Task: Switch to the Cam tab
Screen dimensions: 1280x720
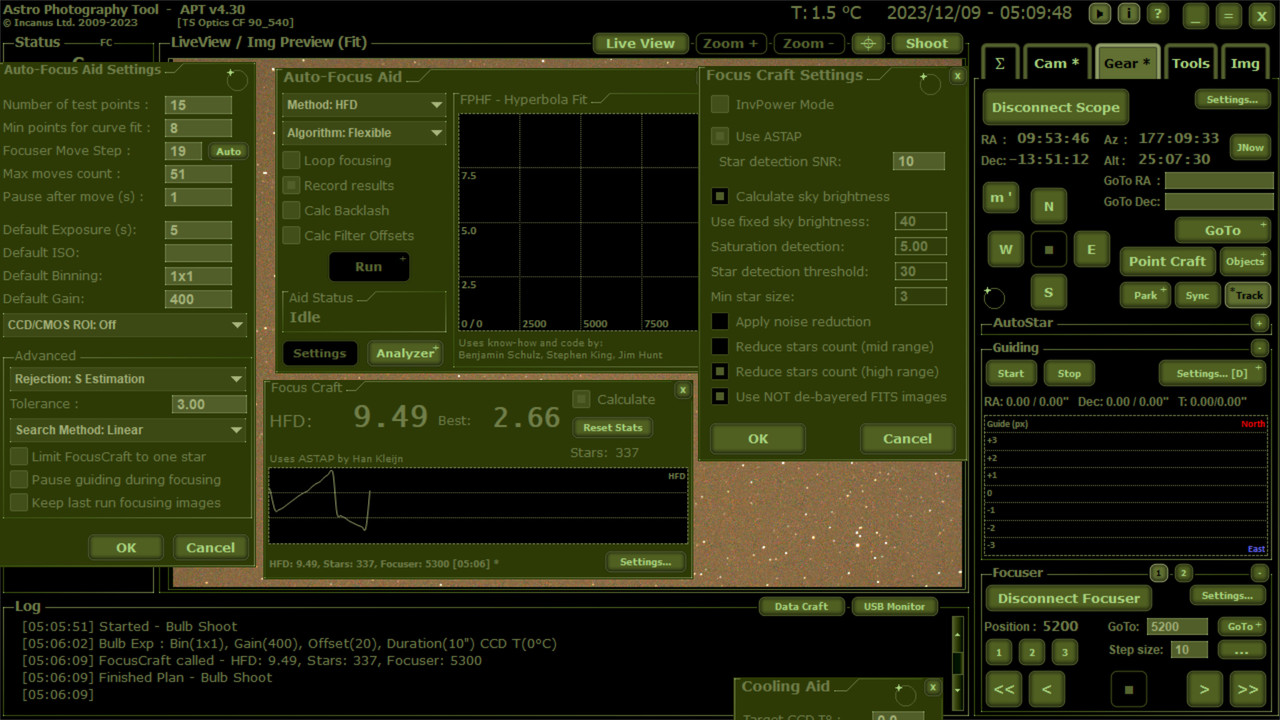Action: 1056,63
